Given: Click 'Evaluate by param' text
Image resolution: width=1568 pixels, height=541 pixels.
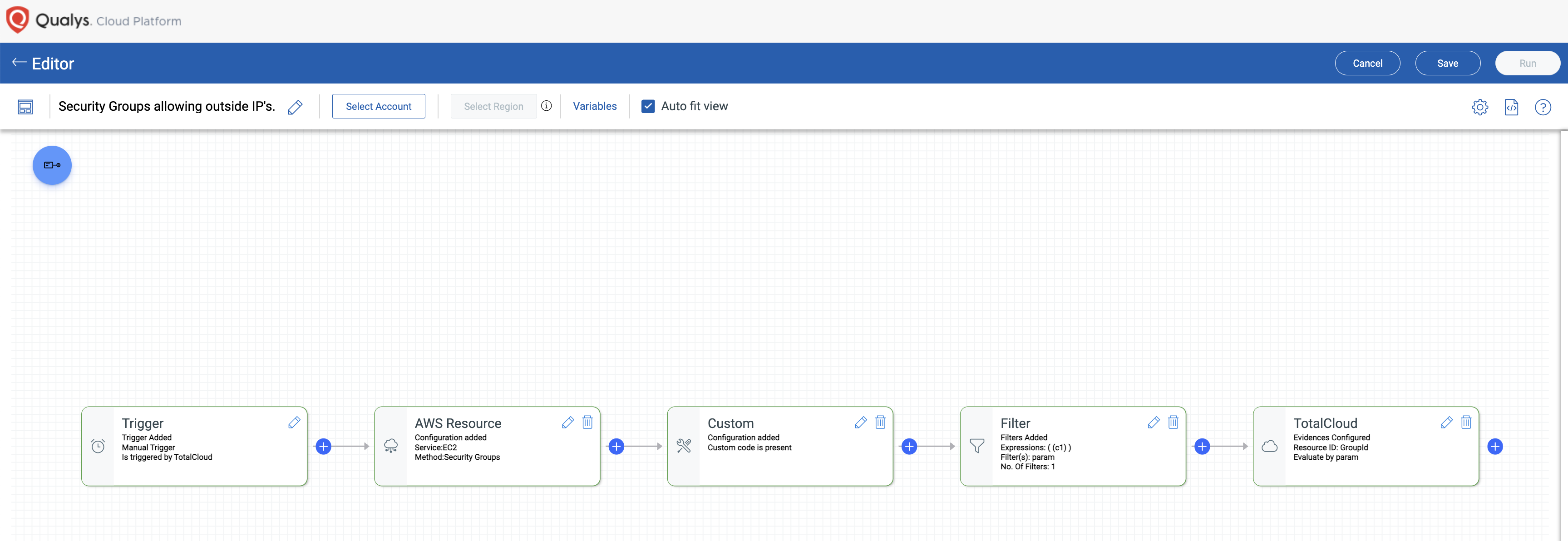Looking at the screenshot, I should pyautogui.click(x=1326, y=457).
